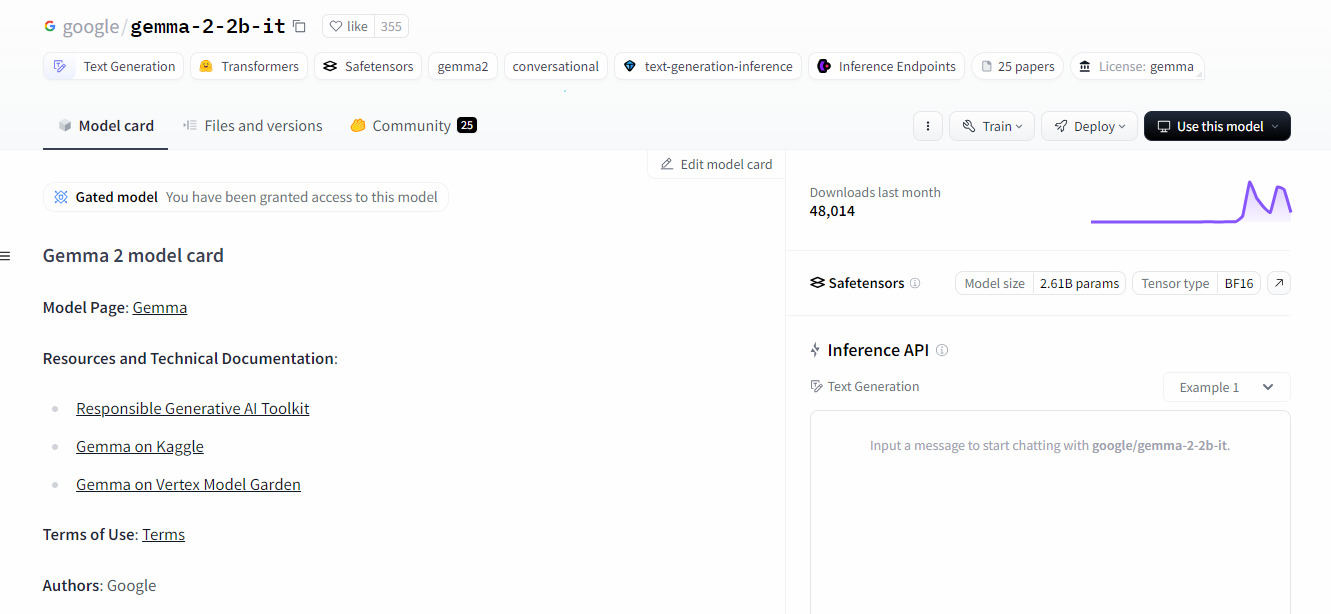Click the Downloads last month value 48,014
Screen dimensions: 1331x614
coord(832,211)
